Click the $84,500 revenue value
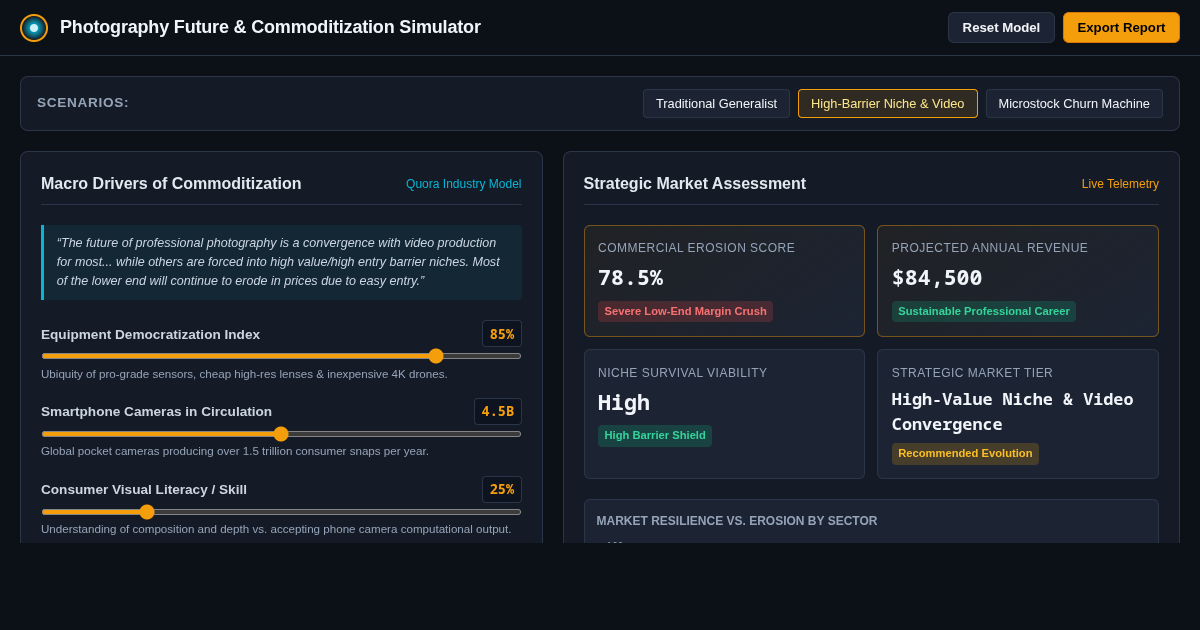Viewport: 1200px width, 630px height. click(x=937, y=278)
